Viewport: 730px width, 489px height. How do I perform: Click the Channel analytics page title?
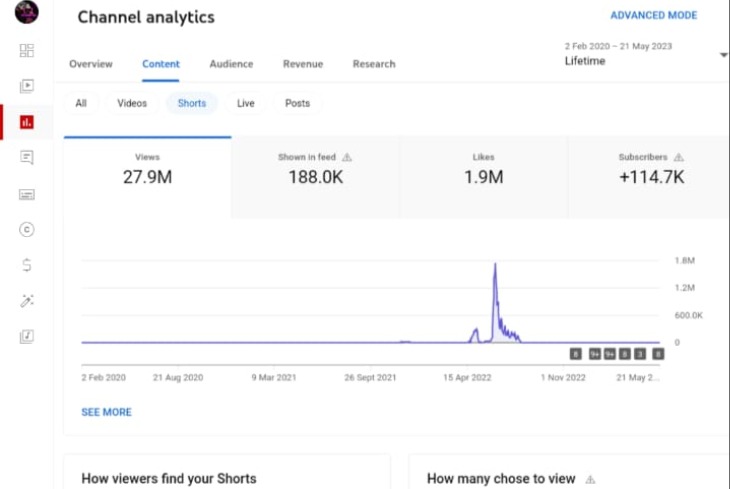point(146,17)
